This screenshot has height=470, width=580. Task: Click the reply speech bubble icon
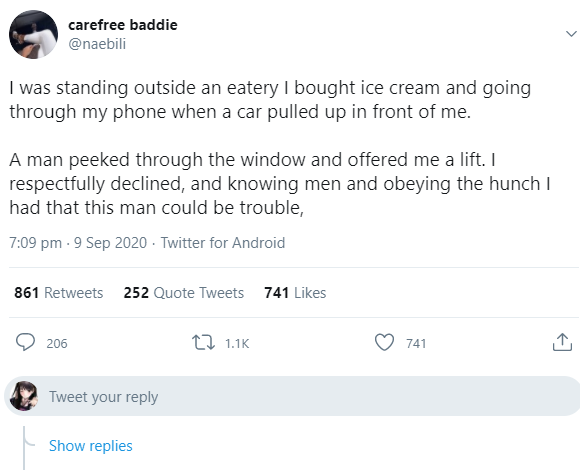tap(25, 342)
